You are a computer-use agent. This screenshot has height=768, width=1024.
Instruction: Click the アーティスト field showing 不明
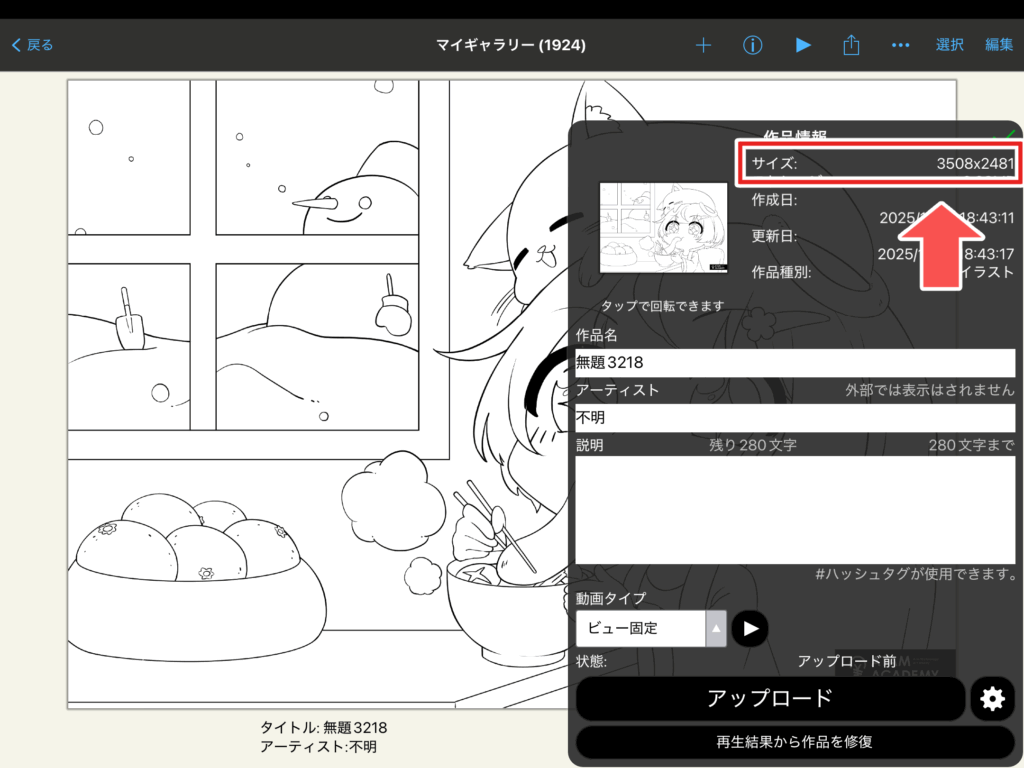pos(795,418)
